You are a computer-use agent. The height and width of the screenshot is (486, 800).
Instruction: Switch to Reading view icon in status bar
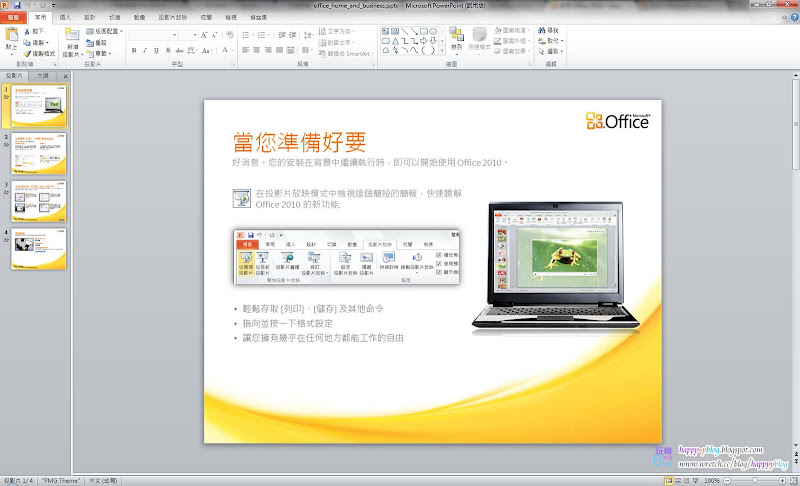pyautogui.click(x=687, y=480)
